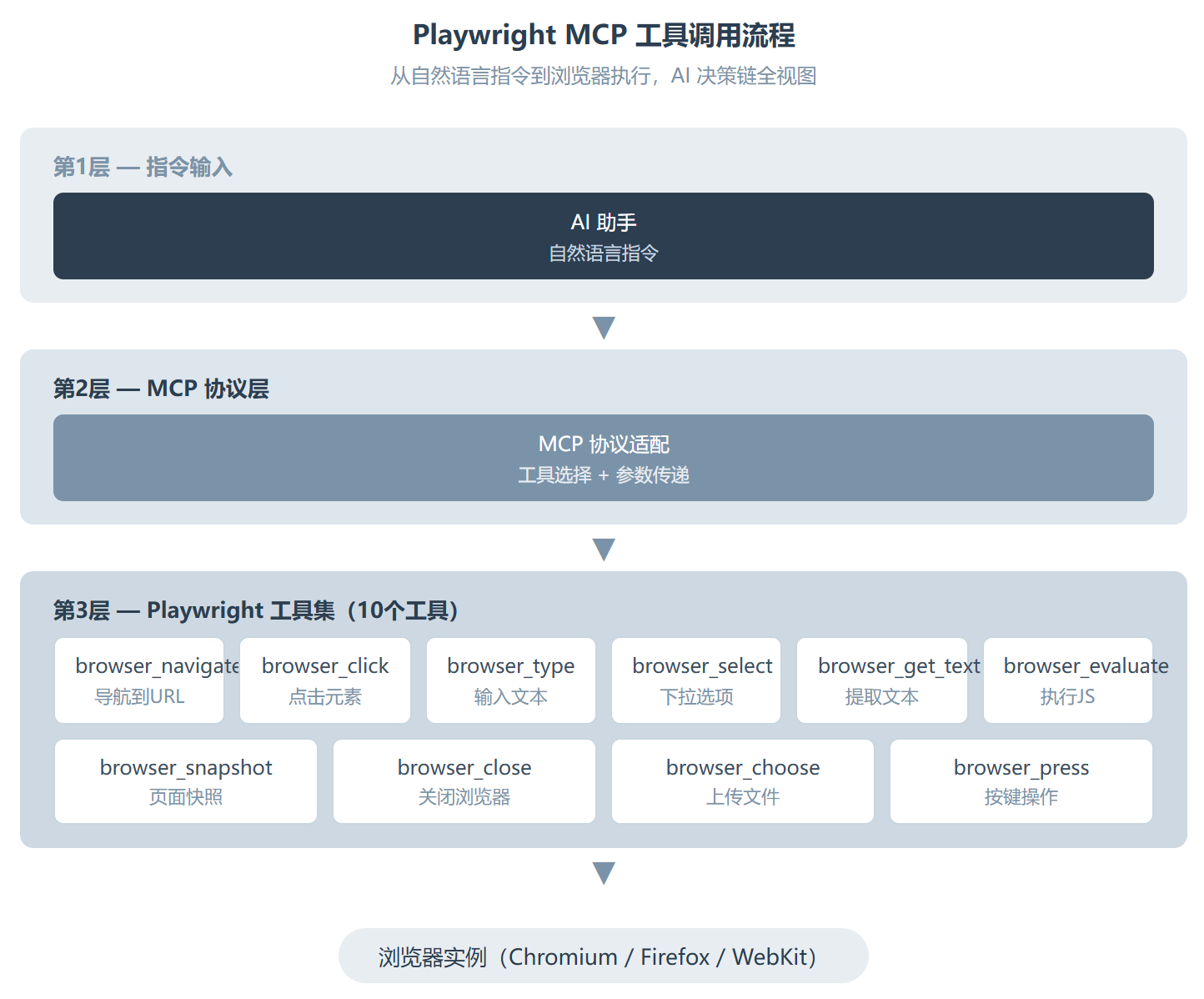Click the 第2层 — MCP 协议层 heading
This screenshot has height=999, width=1204.
[161, 389]
